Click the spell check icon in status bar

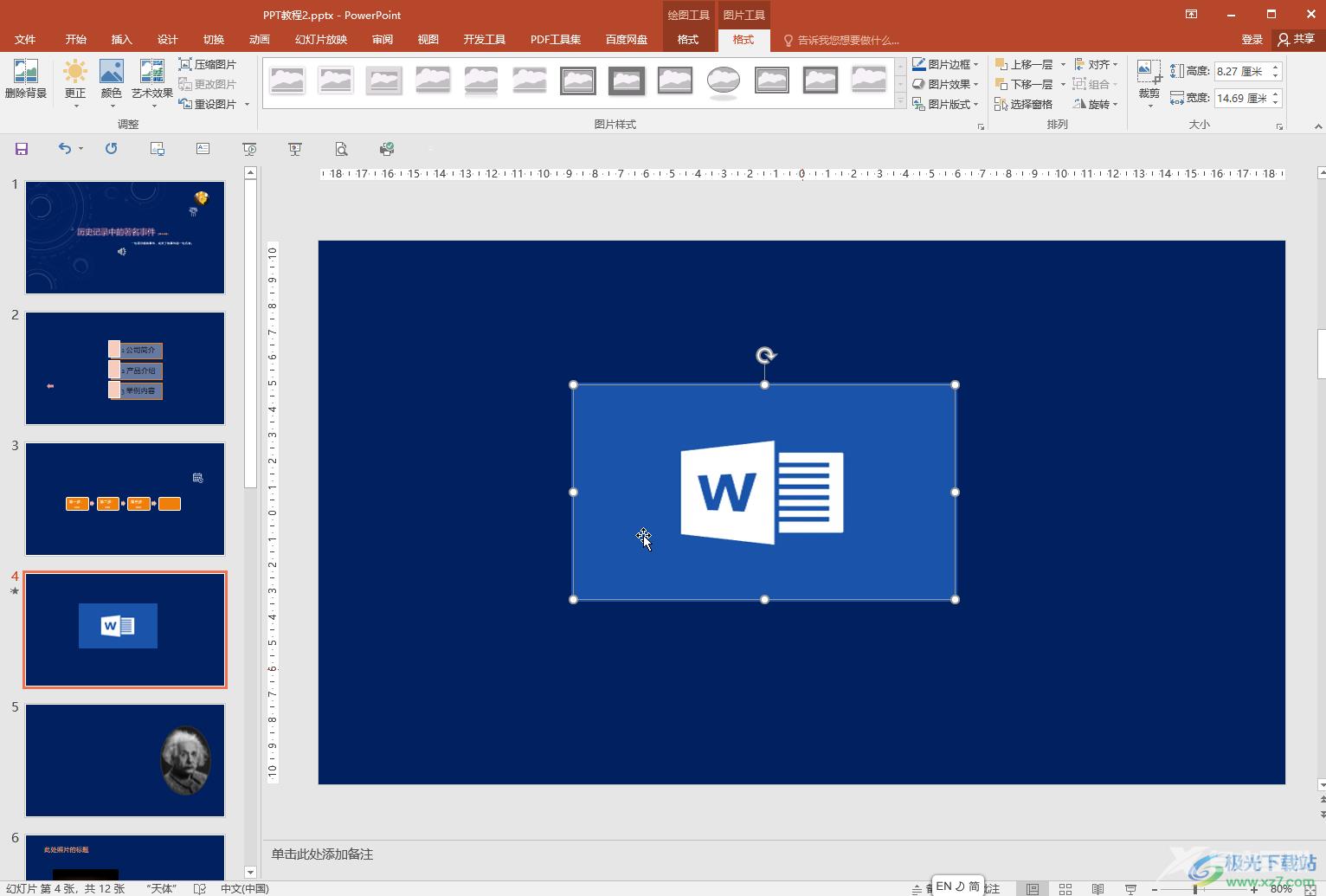point(200,888)
